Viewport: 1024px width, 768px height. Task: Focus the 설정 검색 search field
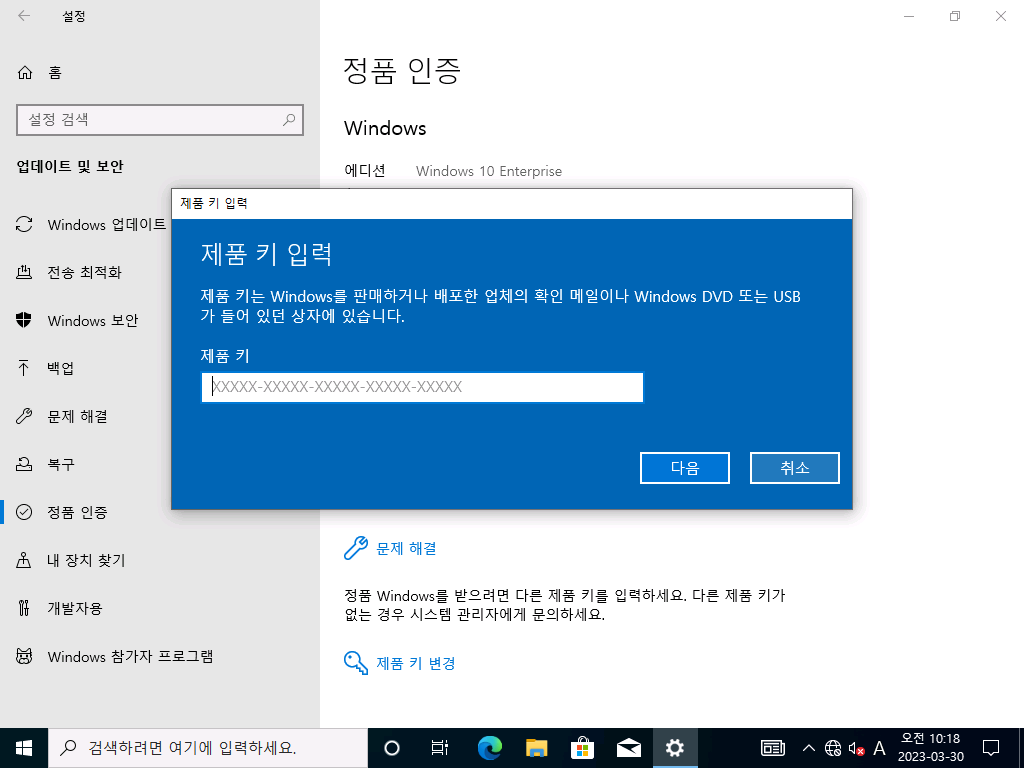tap(159, 120)
